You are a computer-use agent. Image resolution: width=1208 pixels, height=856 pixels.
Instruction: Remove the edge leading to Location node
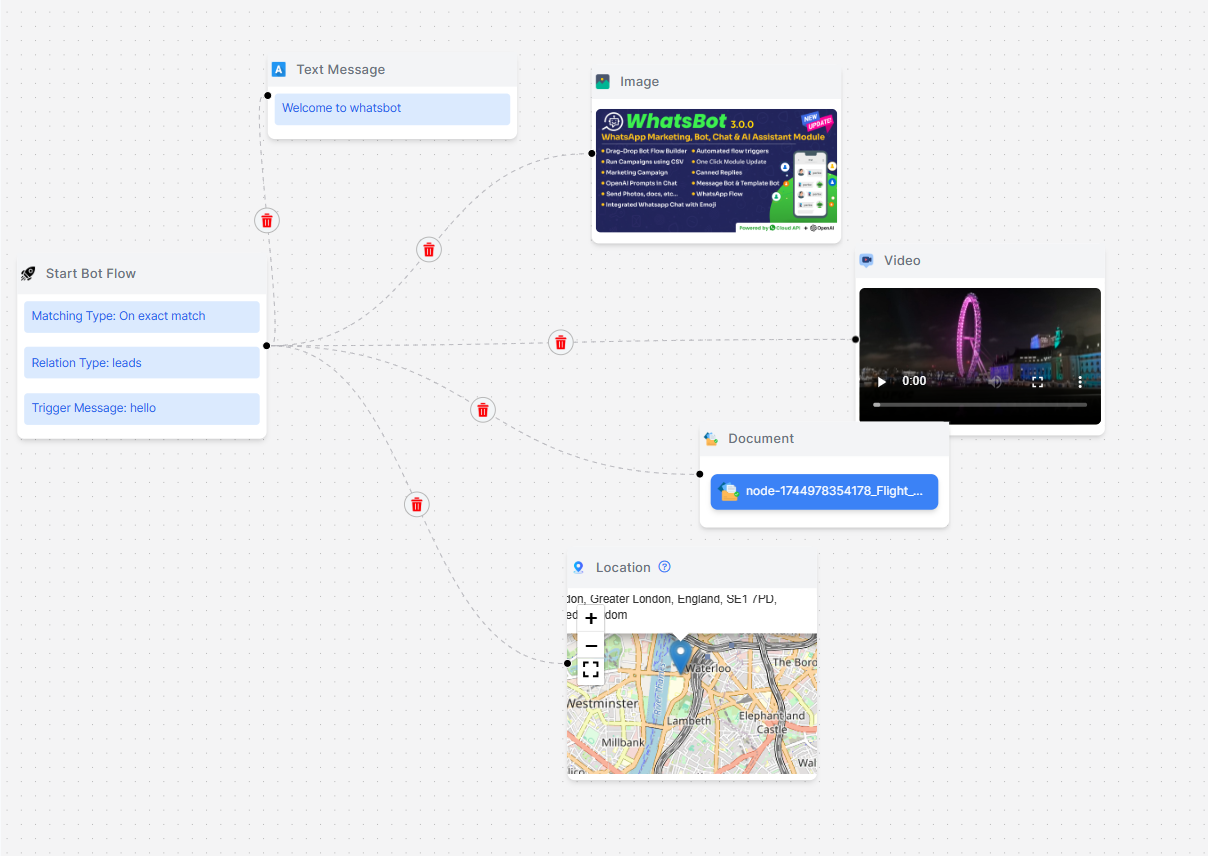(x=417, y=505)
